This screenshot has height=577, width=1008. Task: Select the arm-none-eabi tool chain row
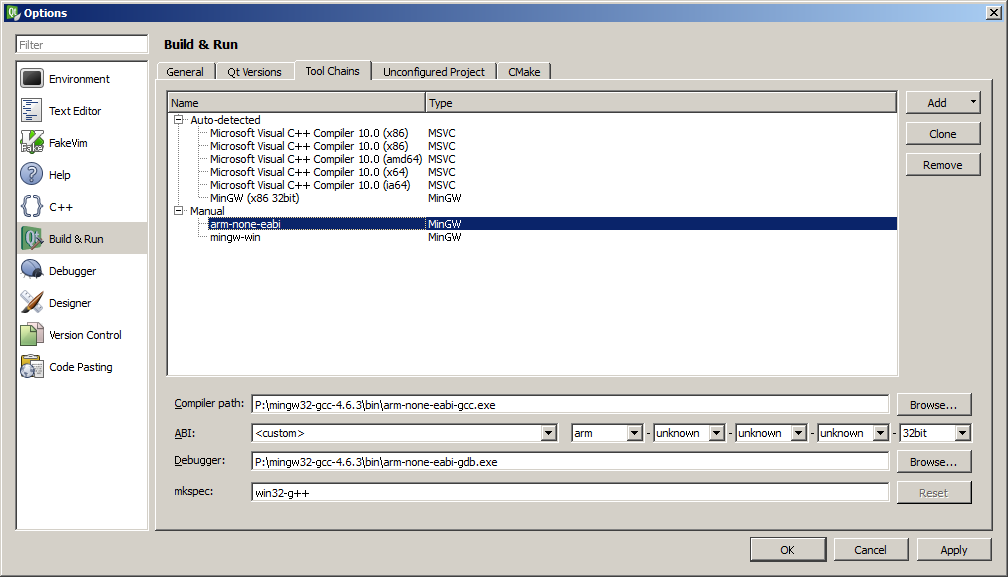533,224
